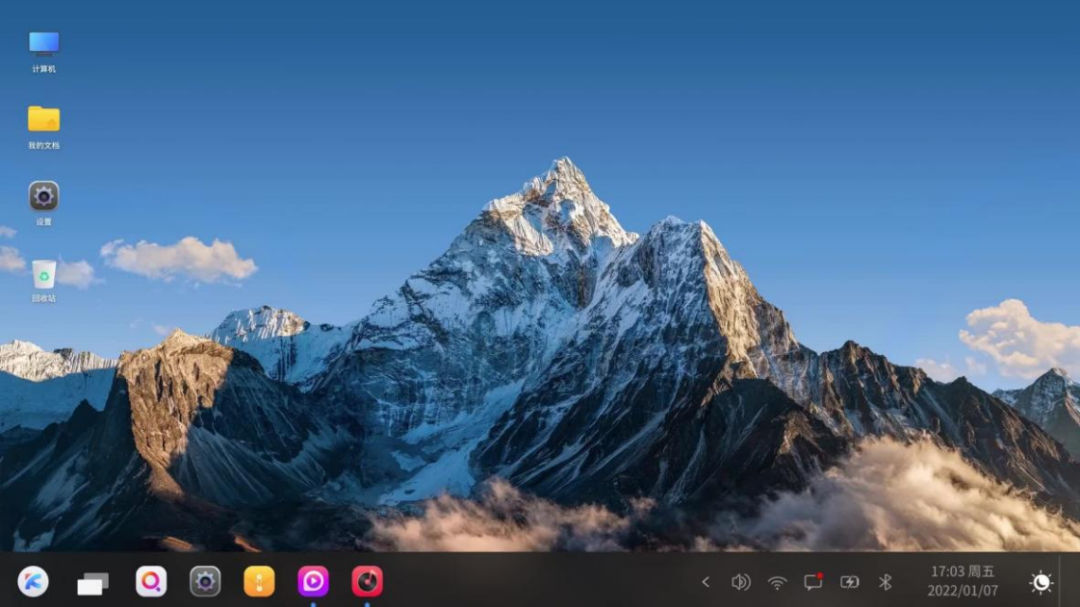1080x607 pixels.
Task: Toggle night mode sun-moon icon
Action: pyautogui.click(x=1040, y=582)
